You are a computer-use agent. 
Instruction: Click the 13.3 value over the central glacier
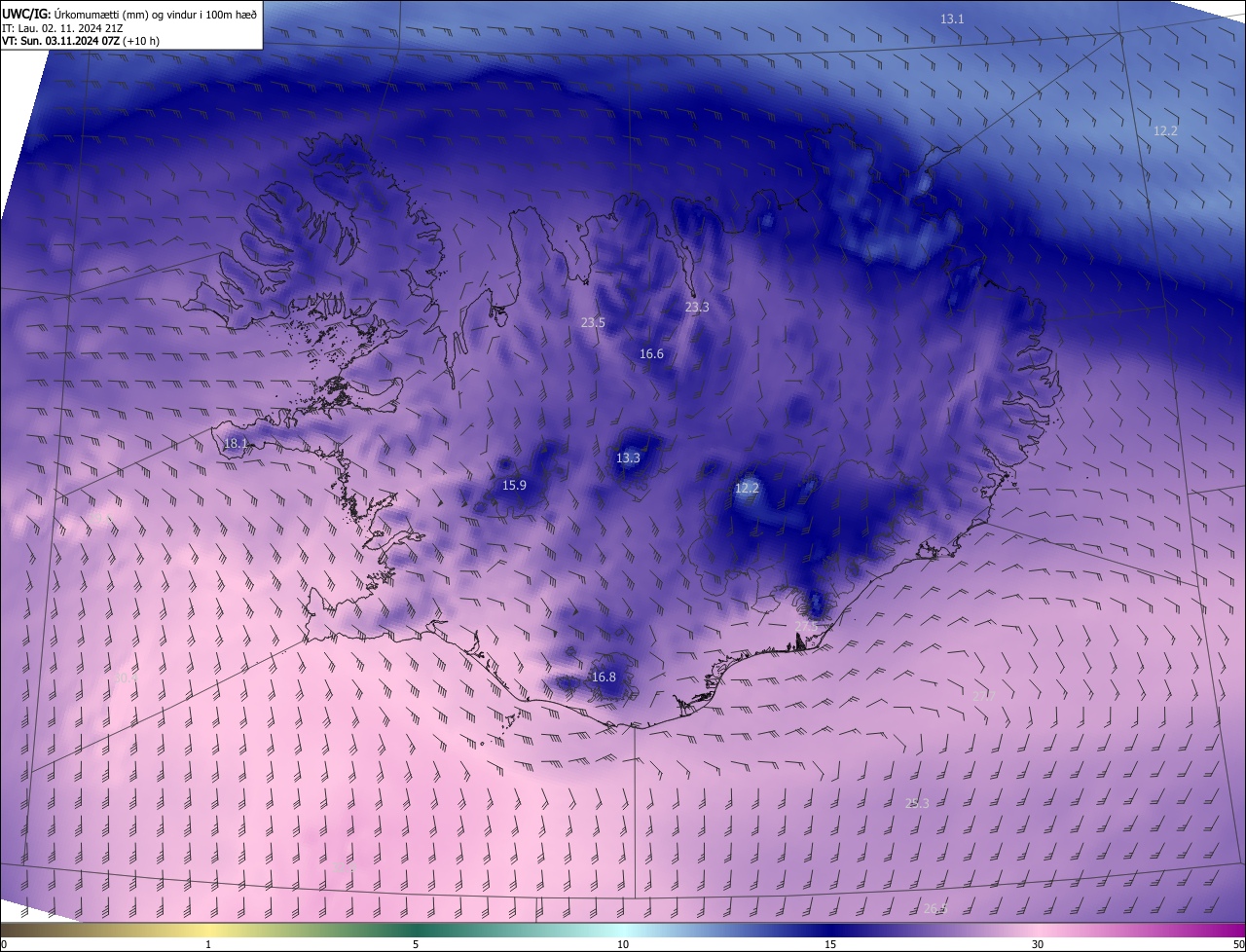coord(628,458)
